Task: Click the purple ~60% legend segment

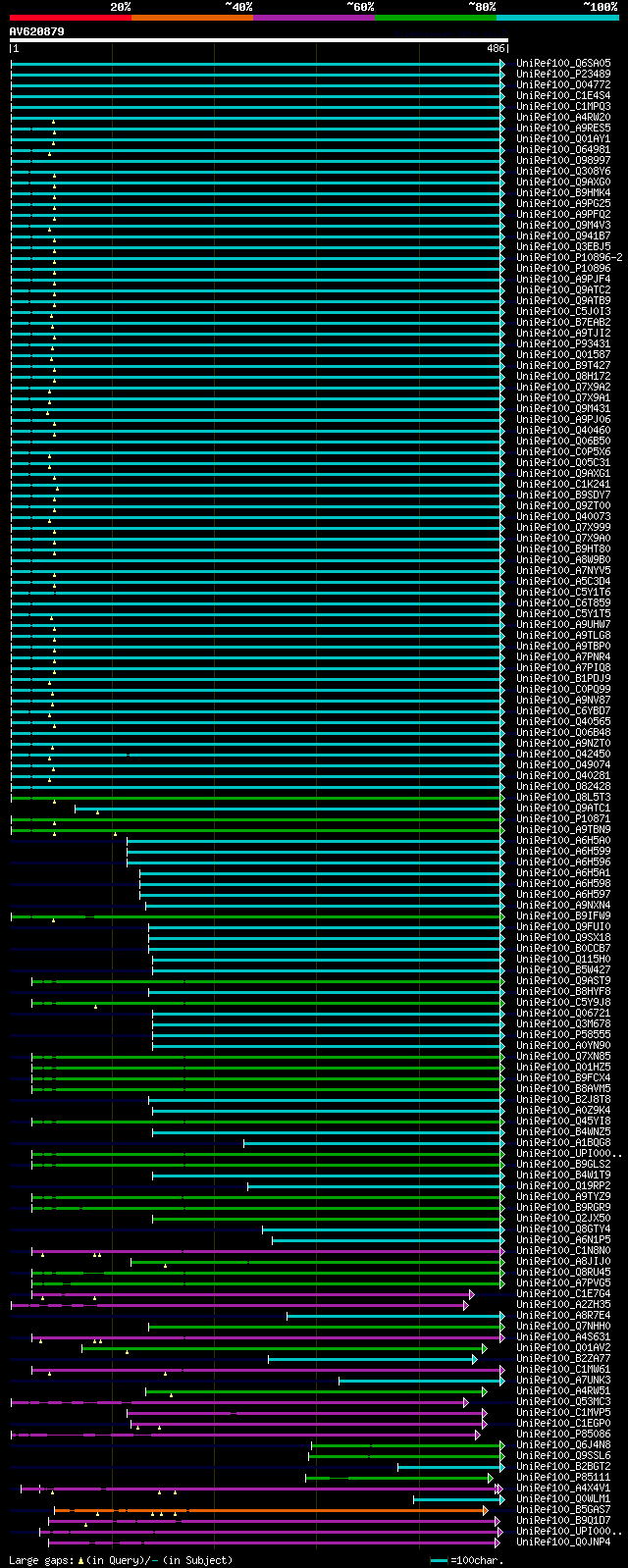Action: point(314,17)
